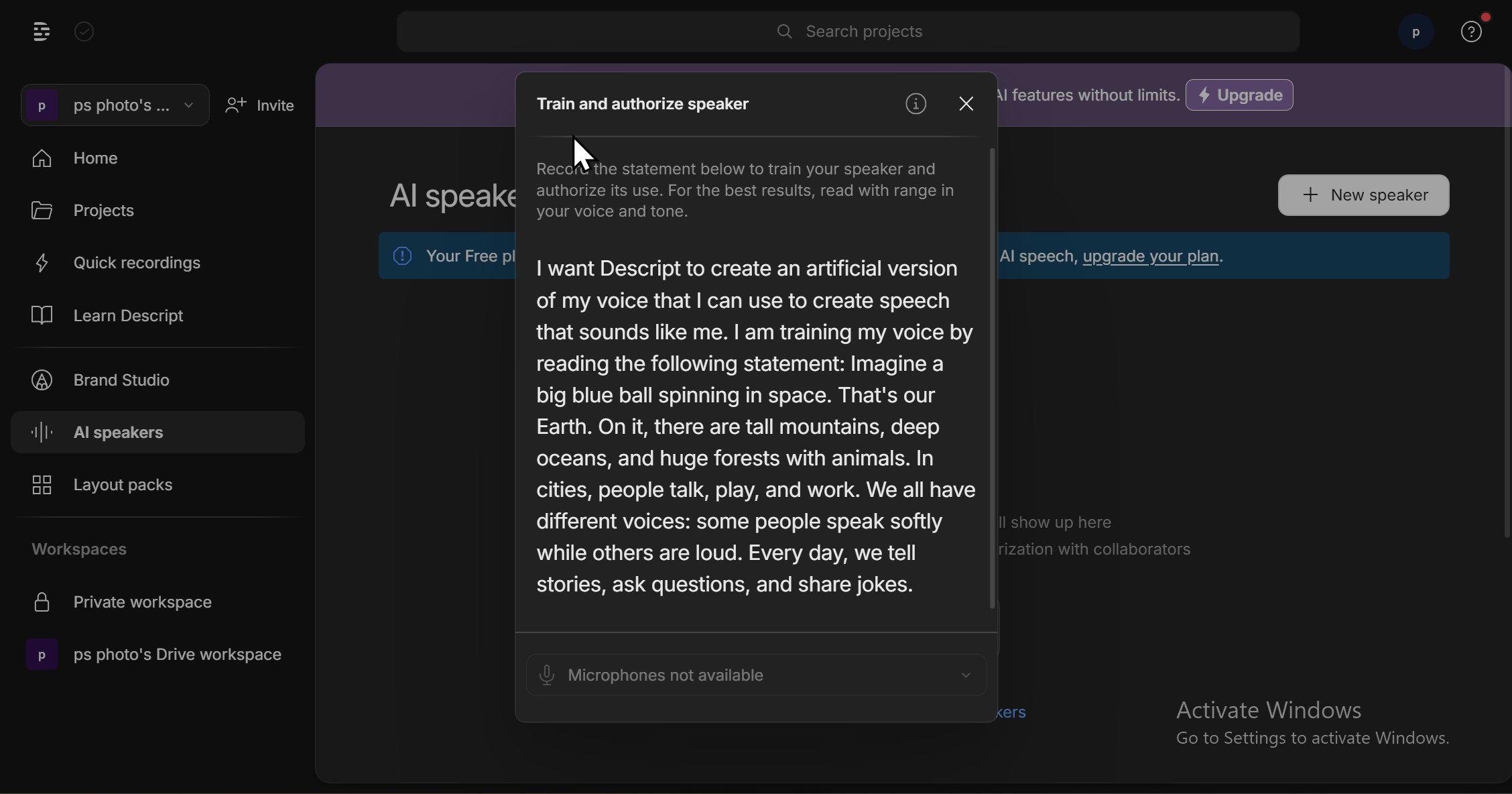
Task: Open Projects in the sidebar
Action: click(x=157, y=211)
